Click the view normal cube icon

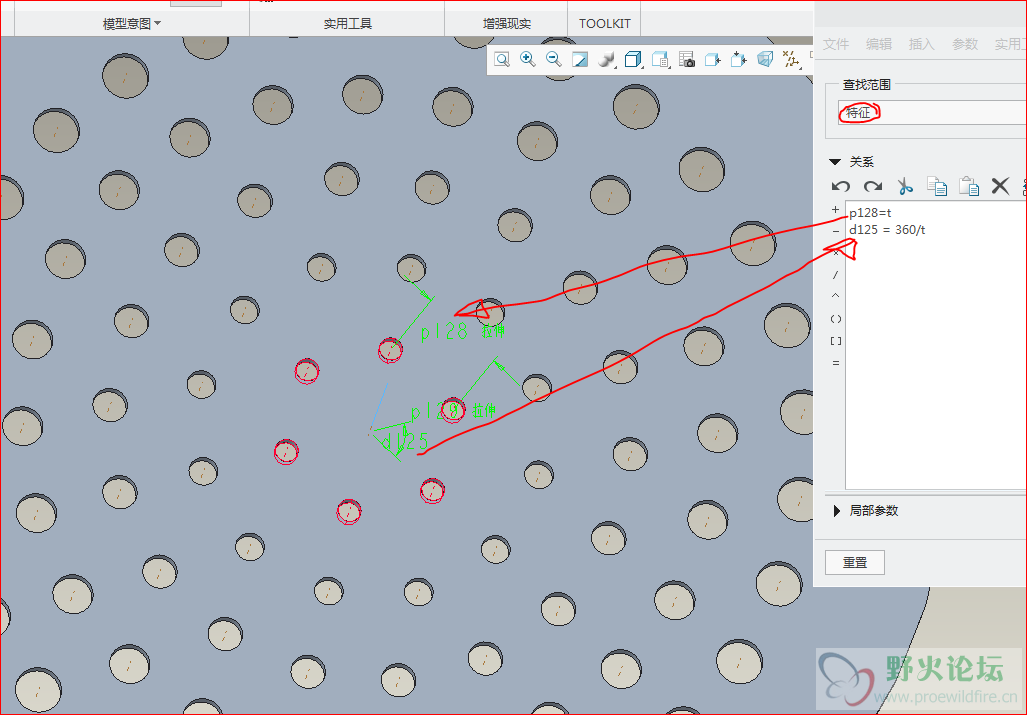(739, 60)
